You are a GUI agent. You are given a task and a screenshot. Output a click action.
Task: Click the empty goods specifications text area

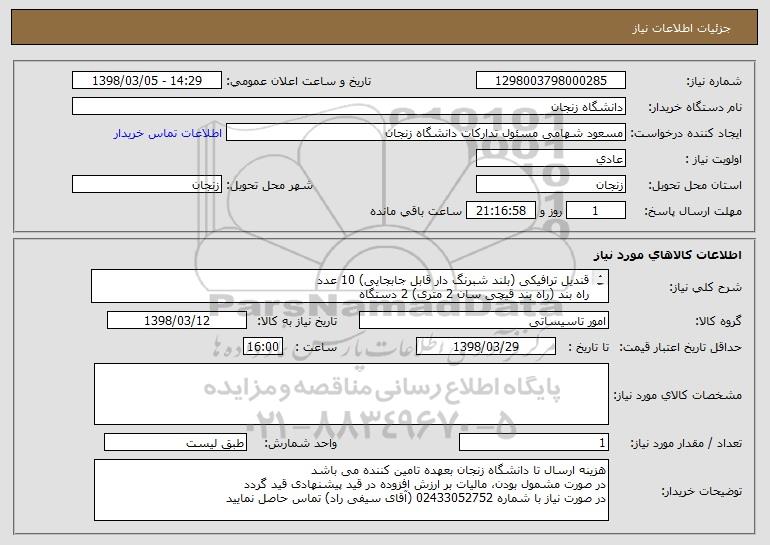(351, 394)
